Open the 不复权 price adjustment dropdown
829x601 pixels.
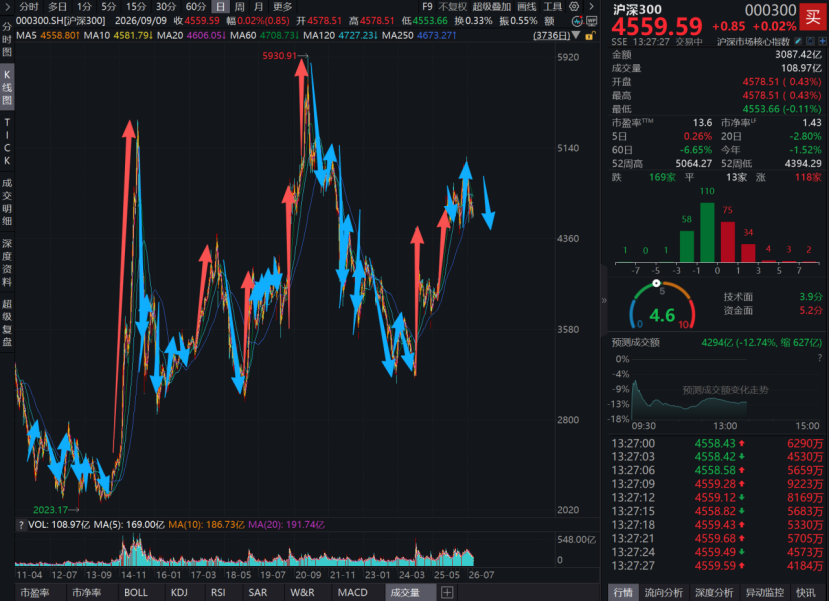pos(453,6)
